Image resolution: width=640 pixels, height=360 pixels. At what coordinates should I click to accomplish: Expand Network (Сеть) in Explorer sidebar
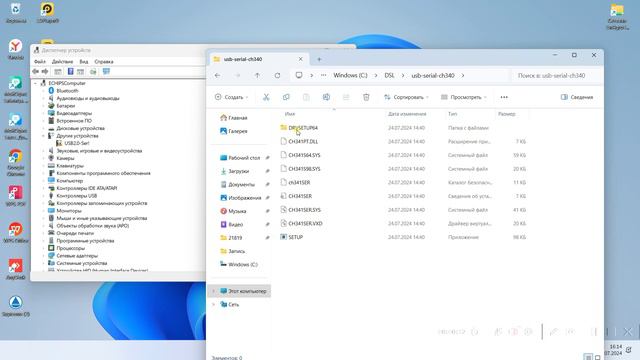tap(213, 304)
